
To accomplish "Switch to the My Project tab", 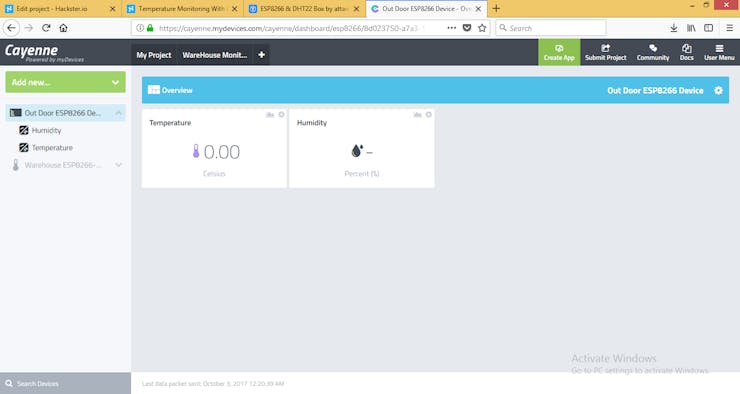I will click(x=154, y=55).
